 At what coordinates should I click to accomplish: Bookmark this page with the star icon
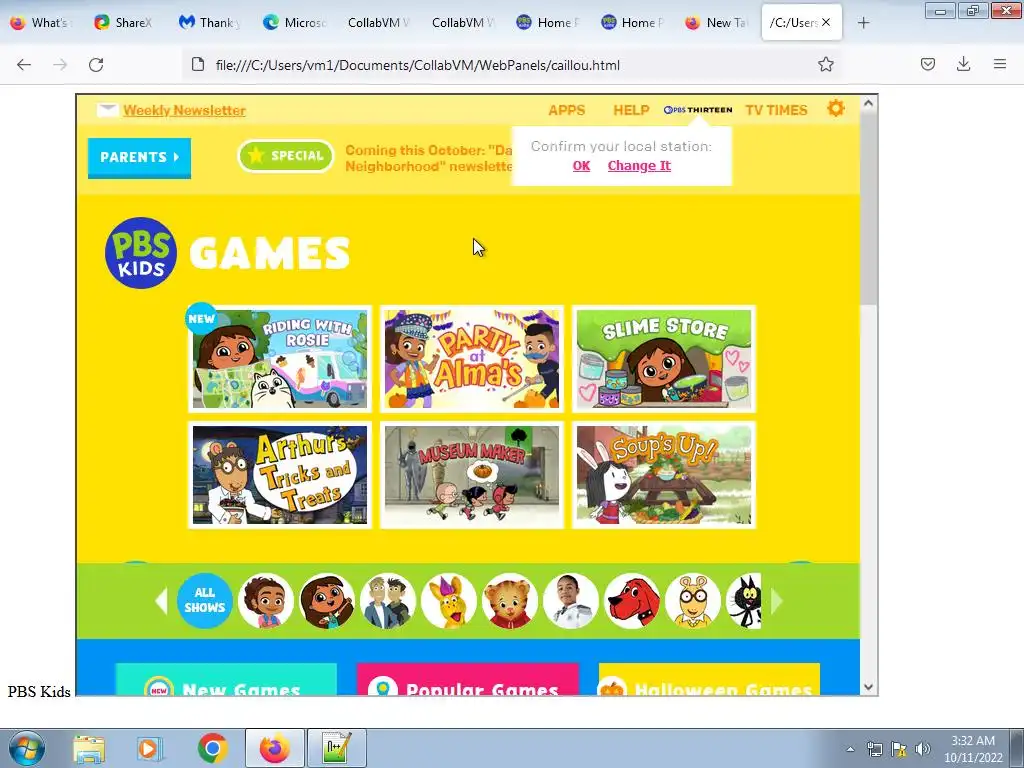825,64
